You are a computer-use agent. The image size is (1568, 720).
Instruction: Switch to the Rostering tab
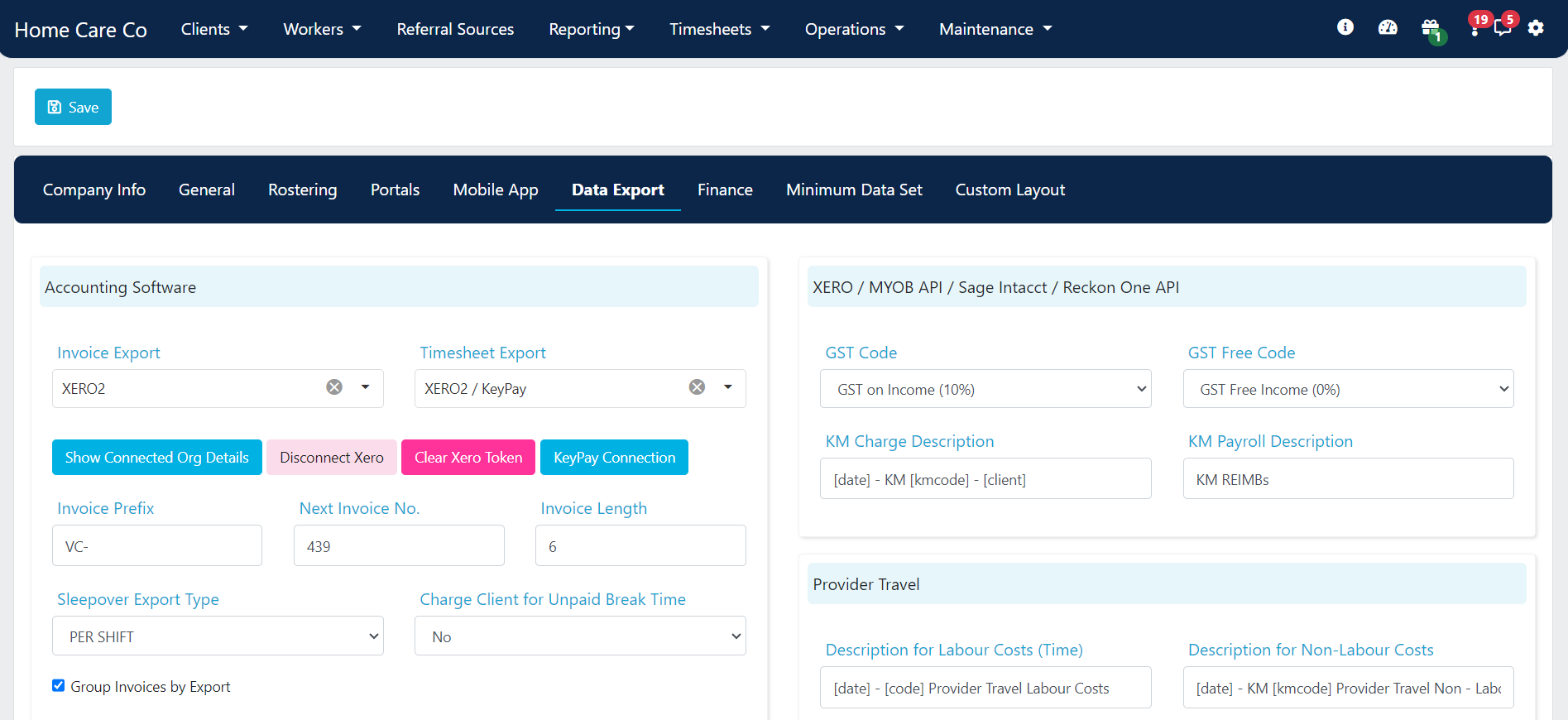point(303,190)
